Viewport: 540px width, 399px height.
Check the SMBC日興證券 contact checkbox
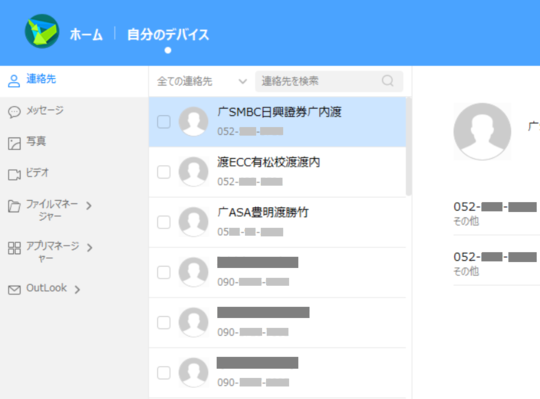click(164, 122)
